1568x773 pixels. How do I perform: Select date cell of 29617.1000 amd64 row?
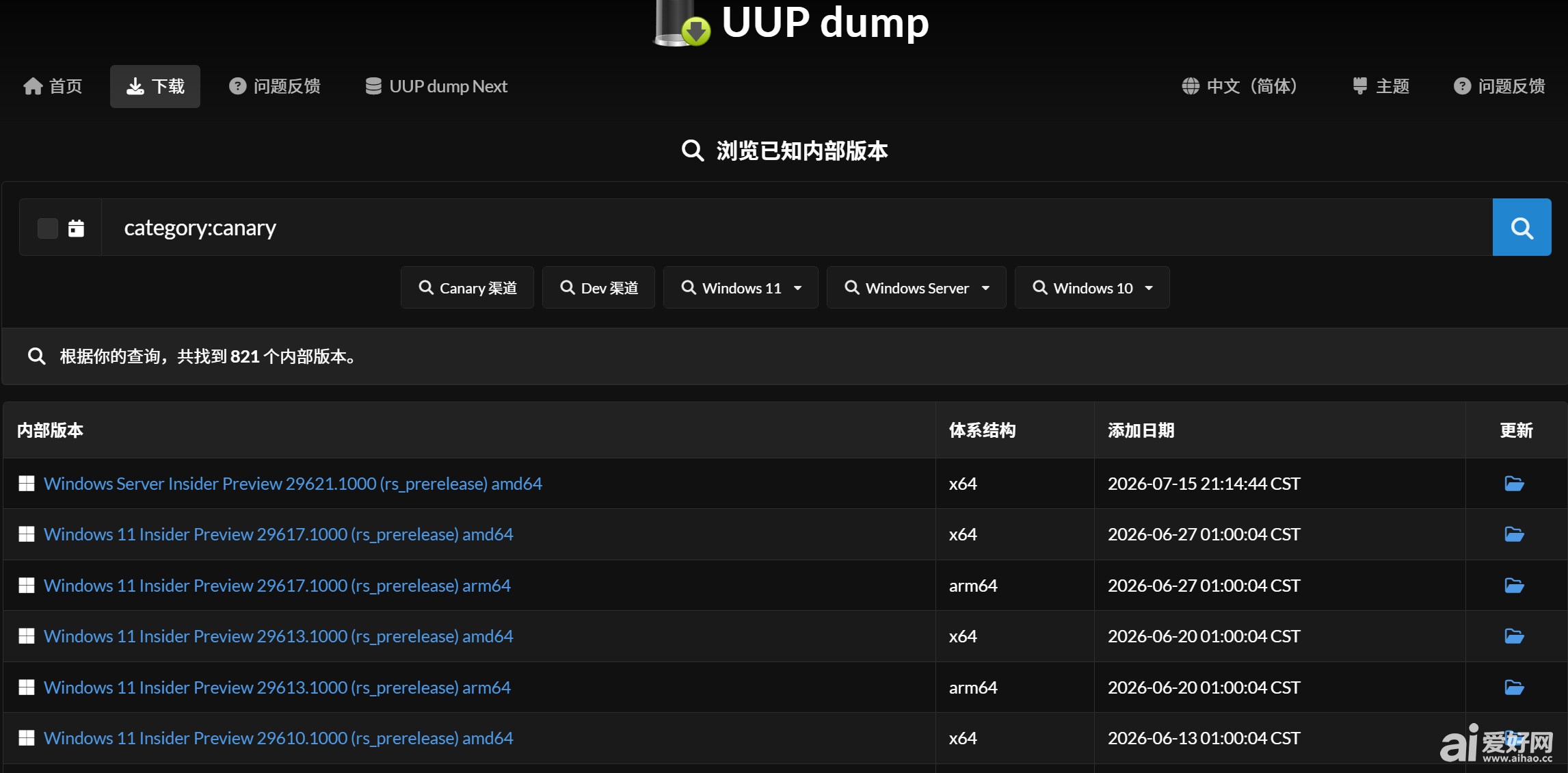(x=1204, y=534)
